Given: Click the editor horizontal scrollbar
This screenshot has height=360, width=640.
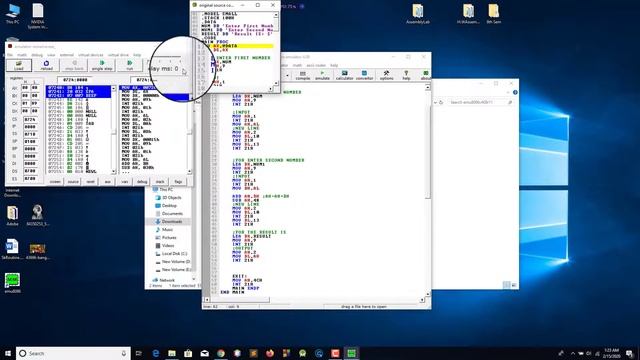Looking at the screenshot, I should click(314, 300).
